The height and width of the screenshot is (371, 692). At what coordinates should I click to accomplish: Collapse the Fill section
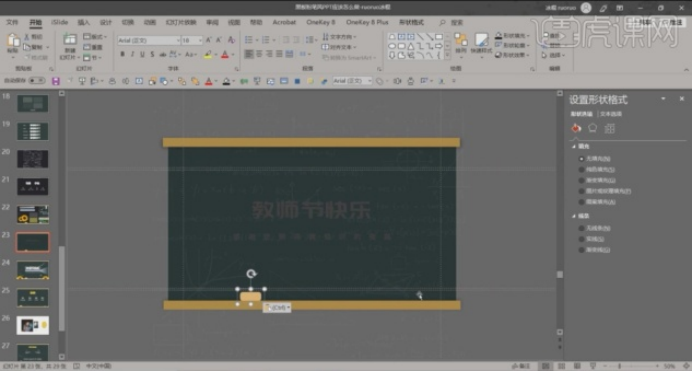point(574,146)
